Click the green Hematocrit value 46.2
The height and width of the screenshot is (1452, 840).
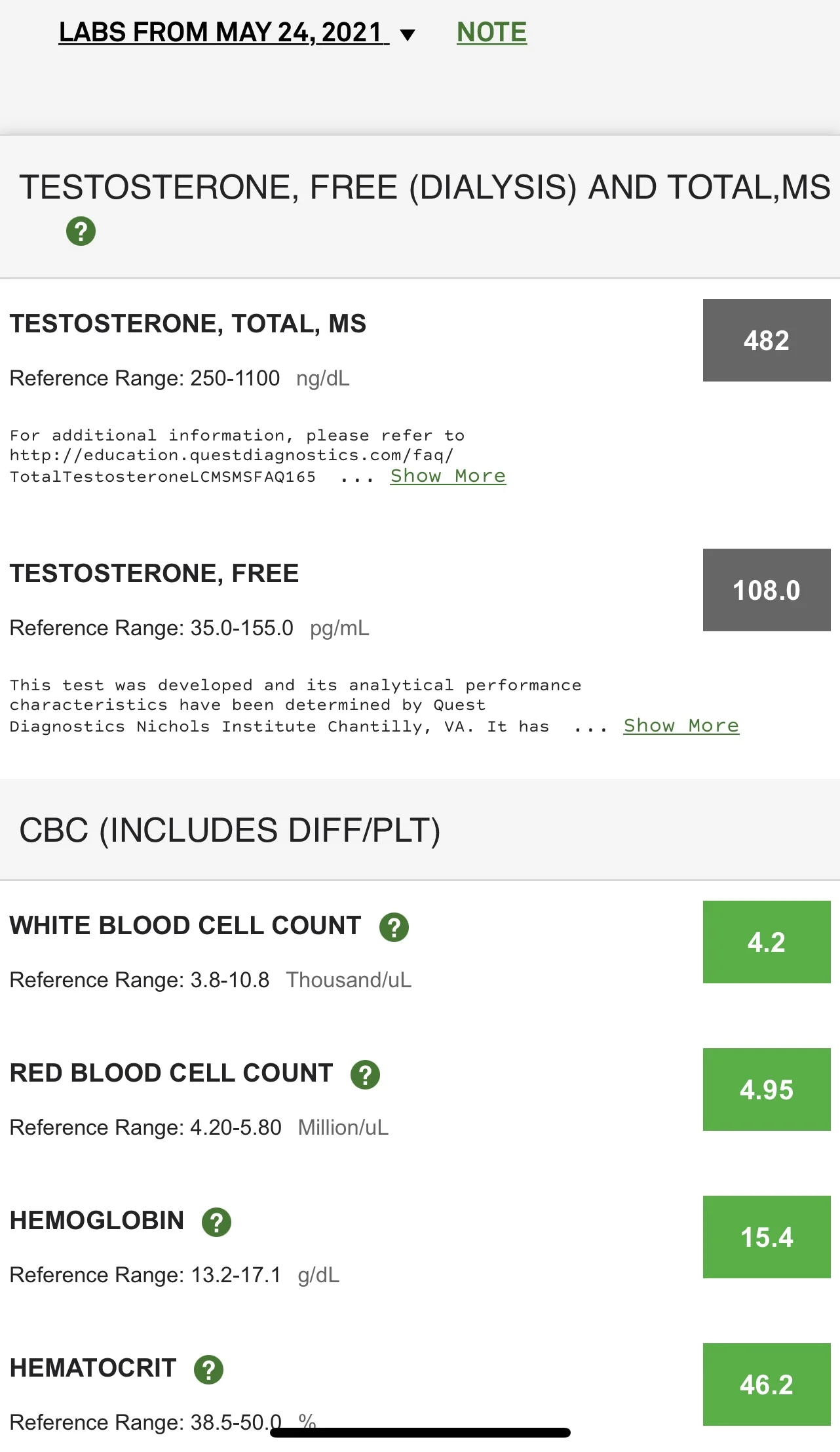(x=767, y=1384)
